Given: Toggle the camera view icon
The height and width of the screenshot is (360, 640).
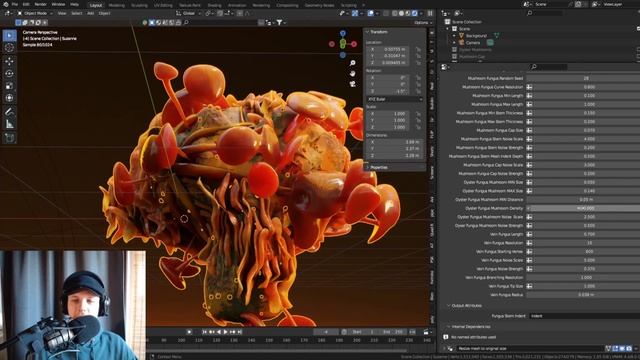Looking at the screenshot, I should coord(352,84).
